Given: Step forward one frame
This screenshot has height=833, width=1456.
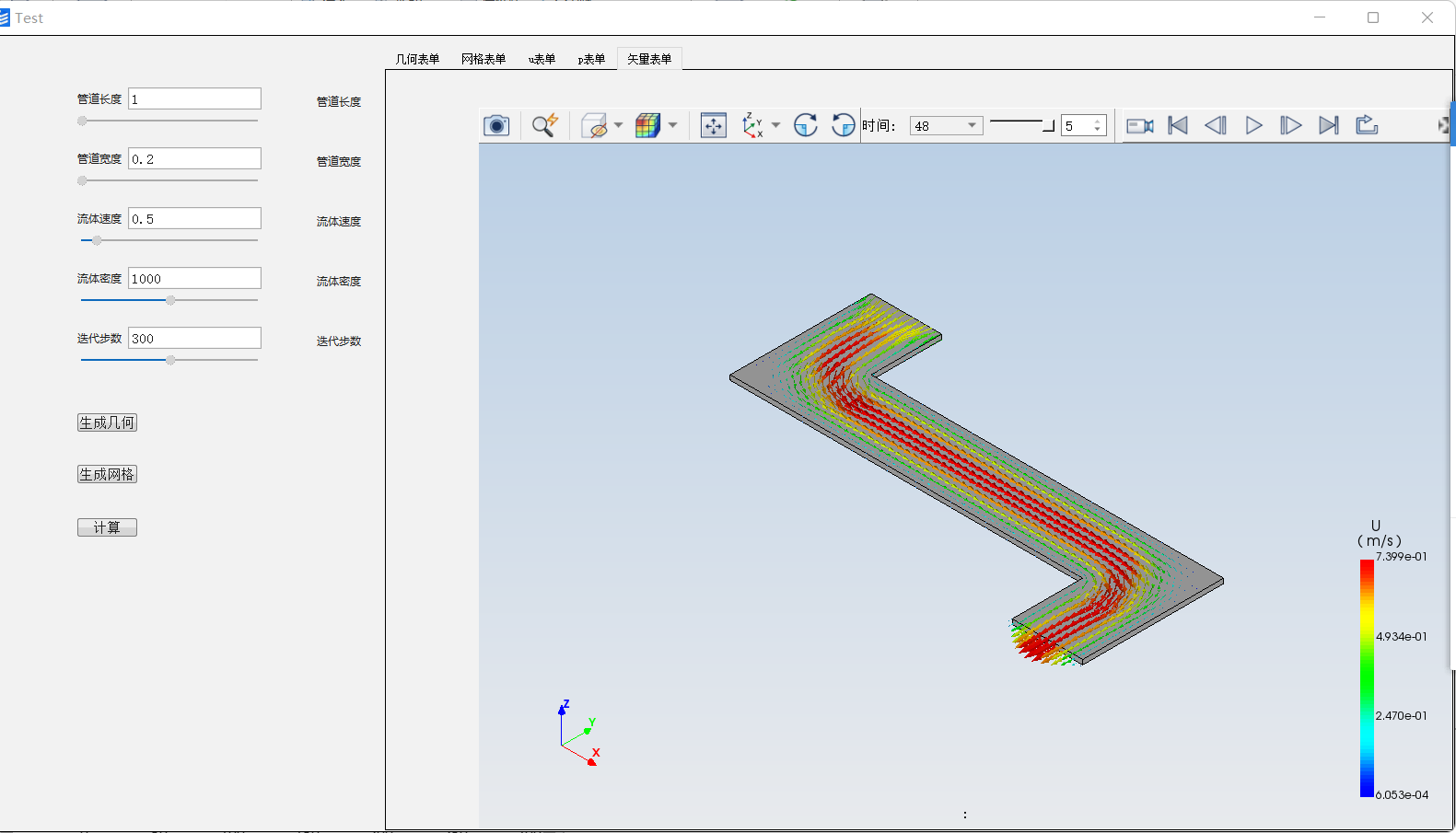Looking at the screenshot, I should click(x=1291, y=125).
